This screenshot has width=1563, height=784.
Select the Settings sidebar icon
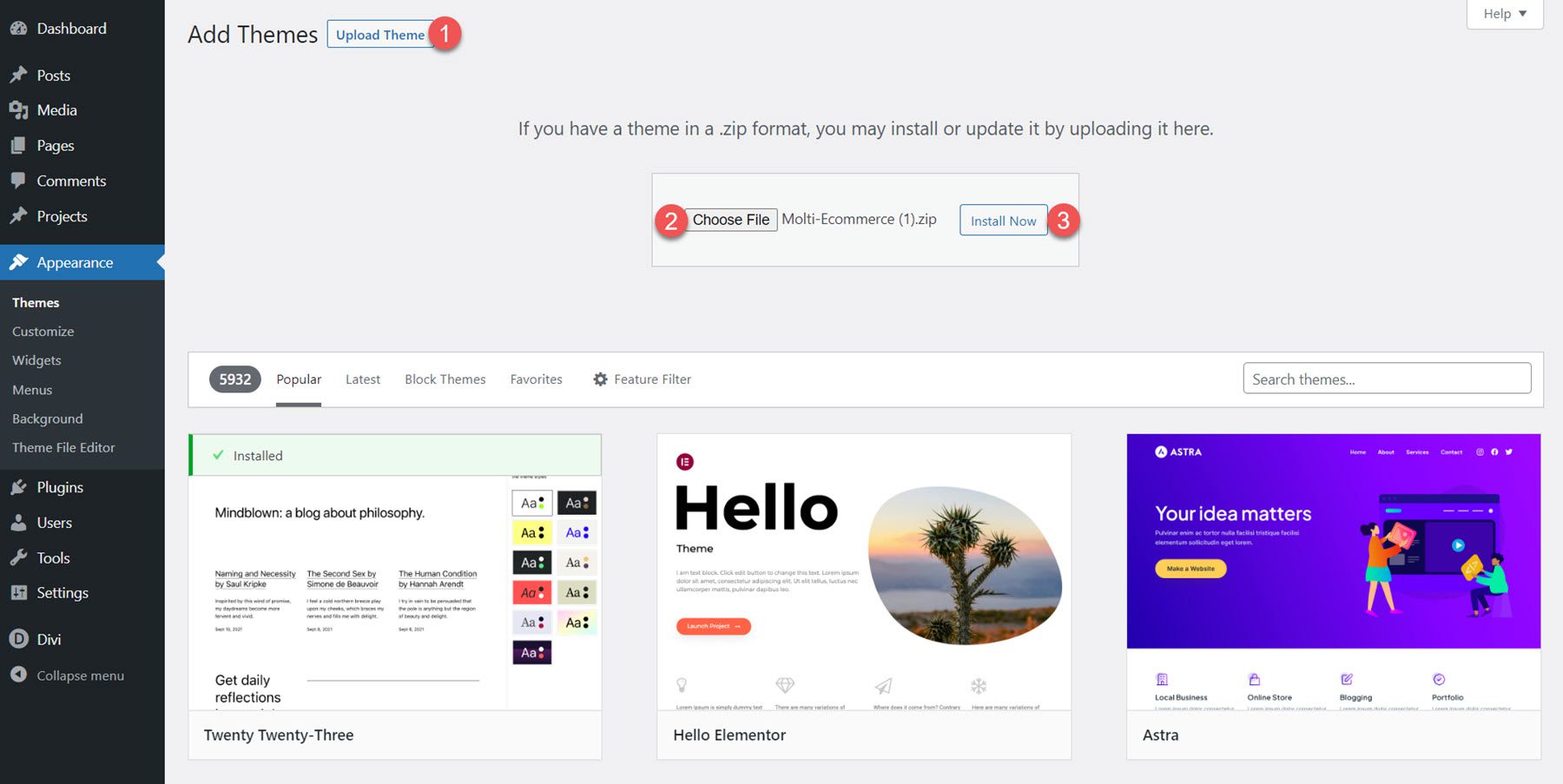(19, 591)
